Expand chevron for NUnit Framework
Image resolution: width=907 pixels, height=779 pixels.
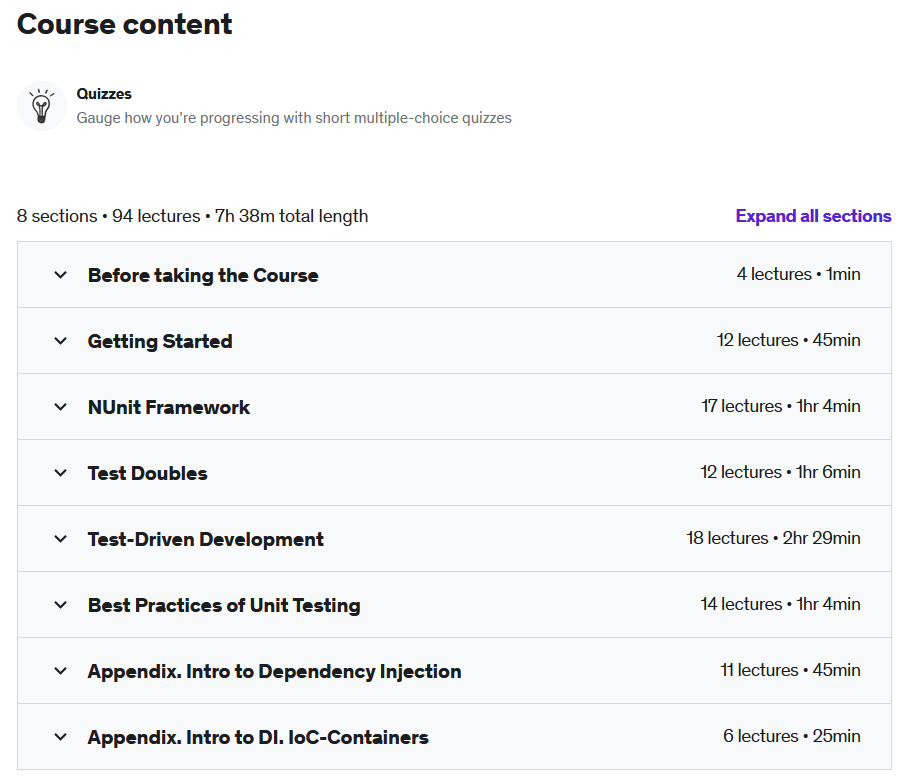coord(60,407)
